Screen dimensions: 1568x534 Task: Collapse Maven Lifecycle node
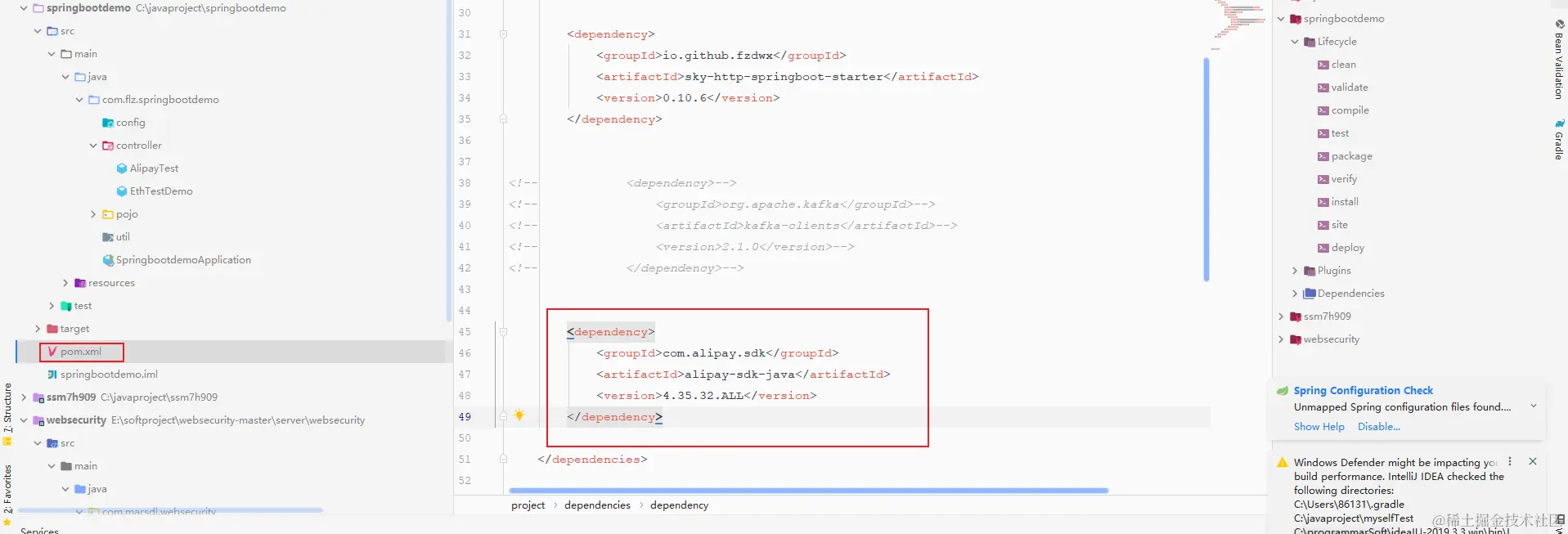(x=1295, y=42)
